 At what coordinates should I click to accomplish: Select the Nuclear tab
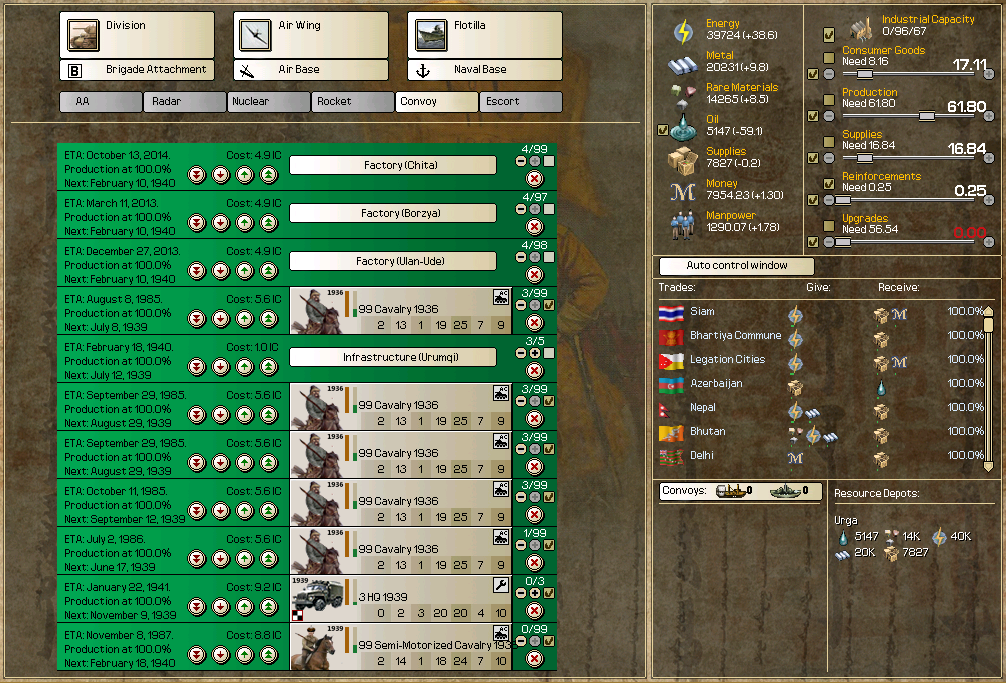point(268,102)
